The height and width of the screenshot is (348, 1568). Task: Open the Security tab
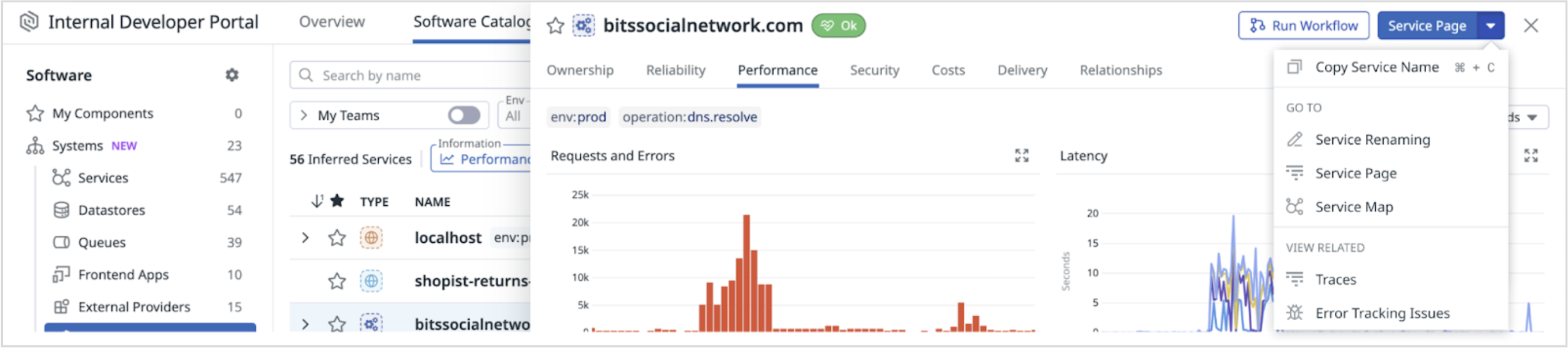pyautogui.click(x=874, y=70)
